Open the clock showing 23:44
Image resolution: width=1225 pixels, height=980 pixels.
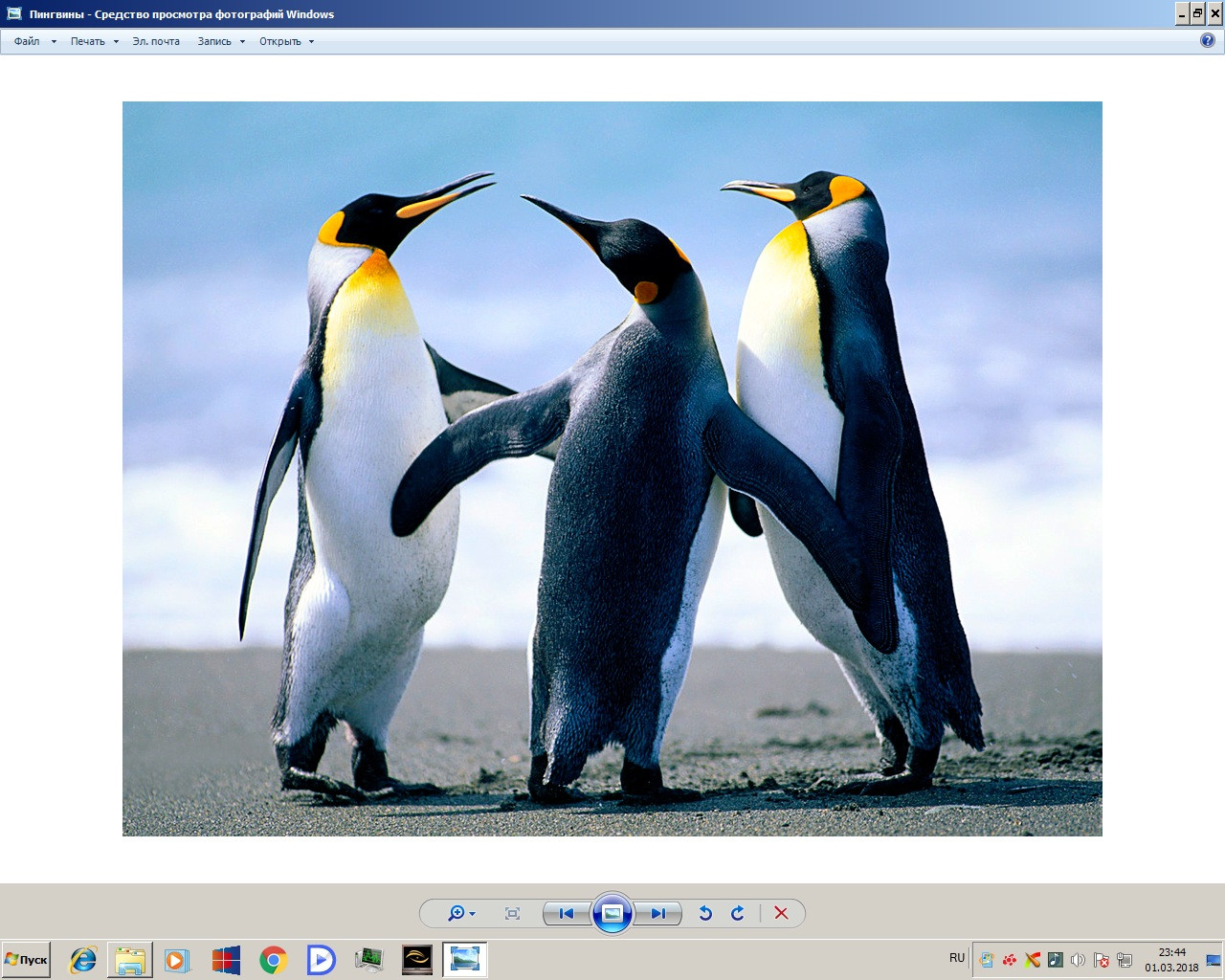click(x=1171, y=960)
